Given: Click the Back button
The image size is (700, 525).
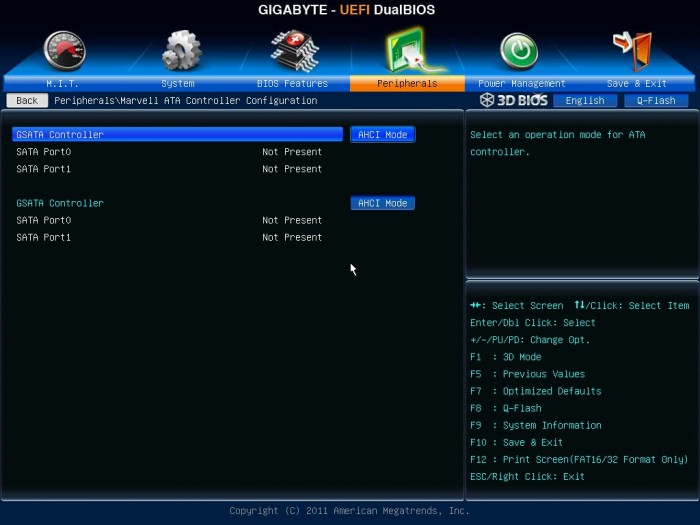Looking at the screenshot, I should (x=27, y=100).
